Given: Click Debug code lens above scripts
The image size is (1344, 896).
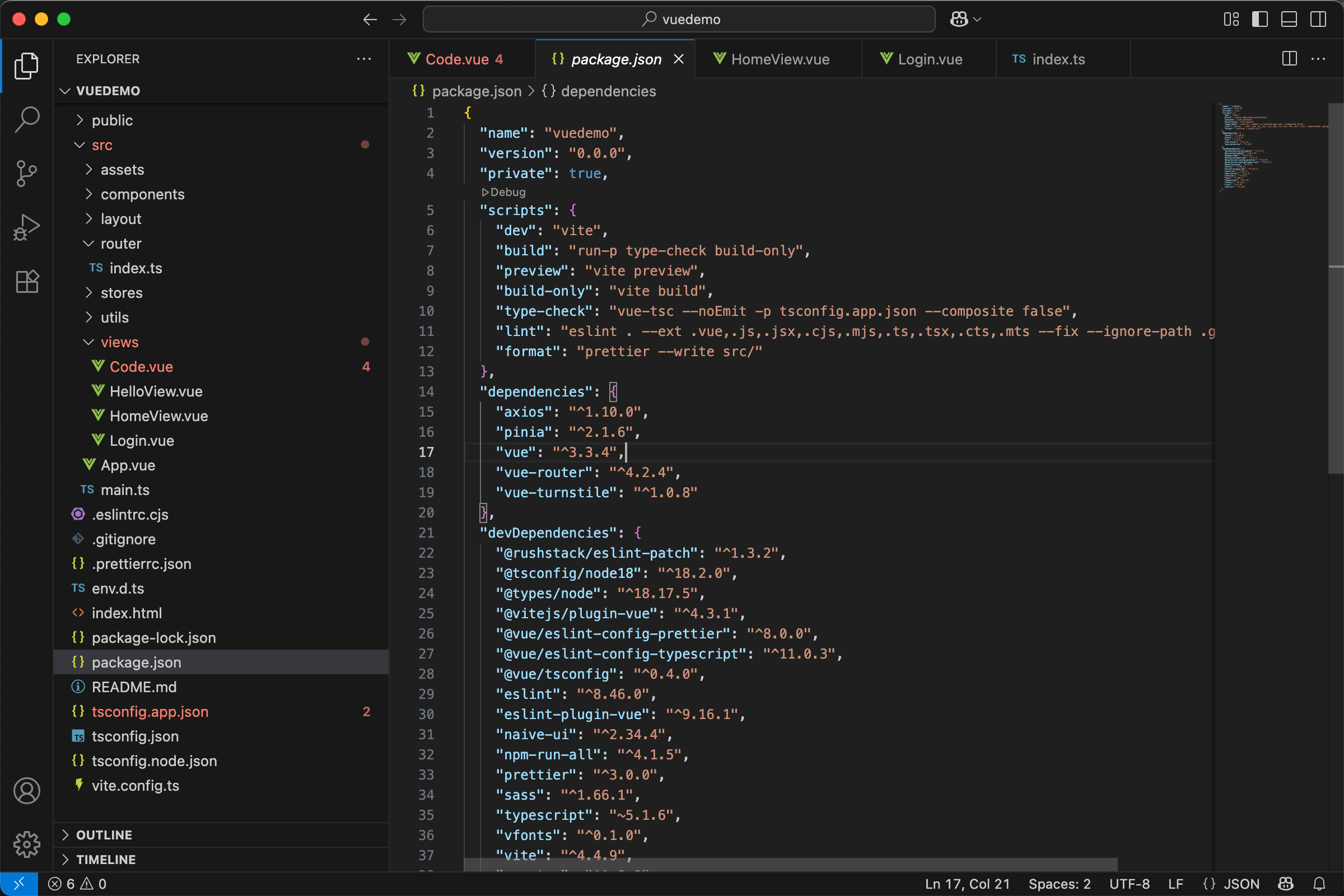Looking at the screenshot, I should pyautogui.click(x=503, y=192).
